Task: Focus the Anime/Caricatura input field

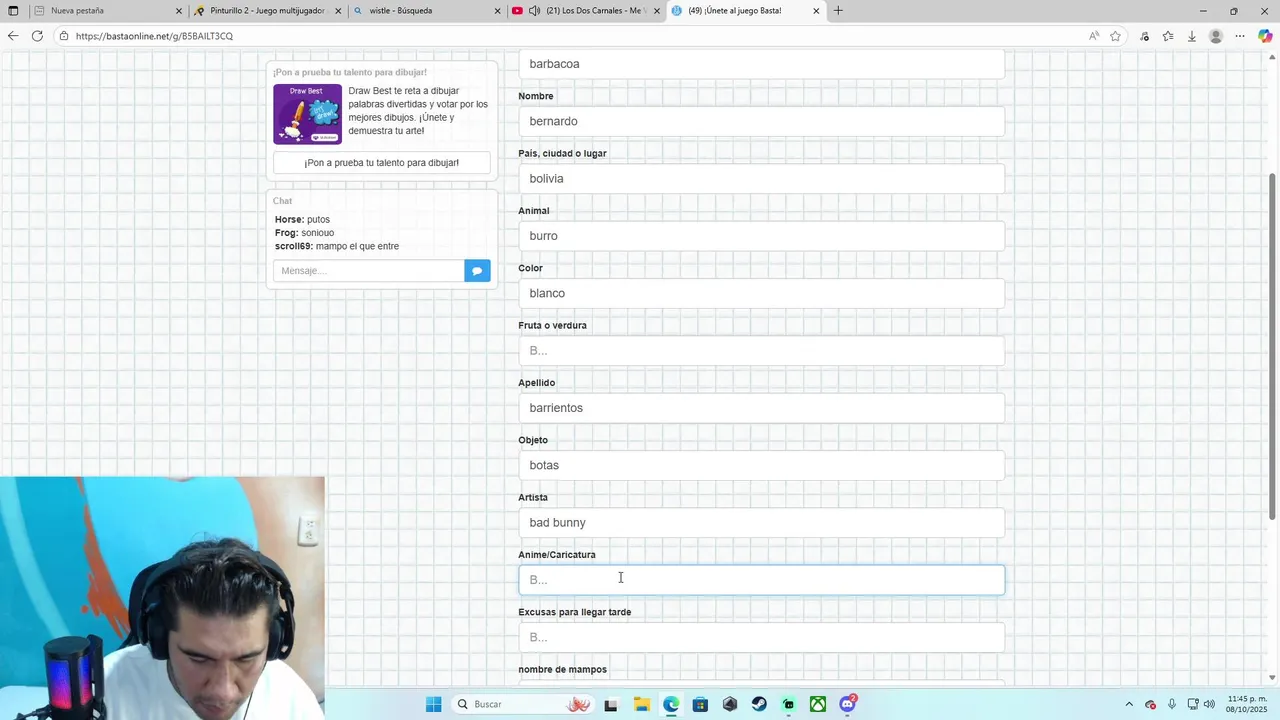Action: 762,580
